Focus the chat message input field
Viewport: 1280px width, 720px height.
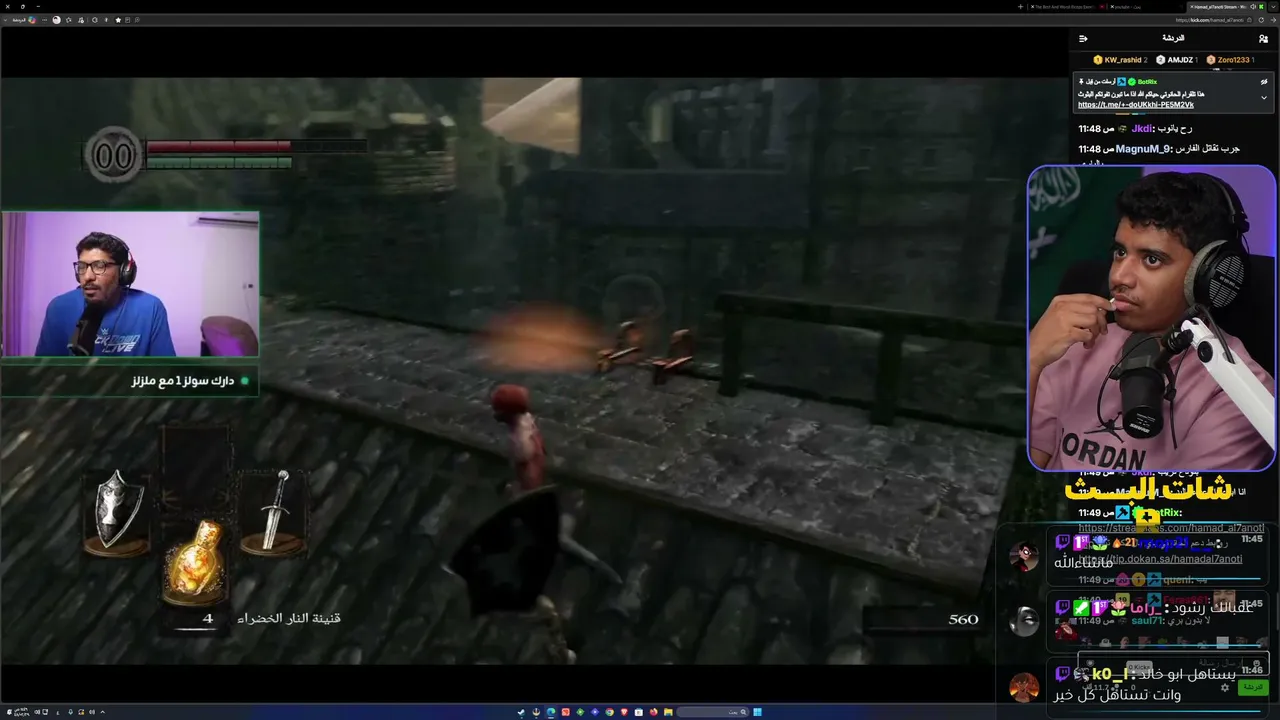point(1172,663)
